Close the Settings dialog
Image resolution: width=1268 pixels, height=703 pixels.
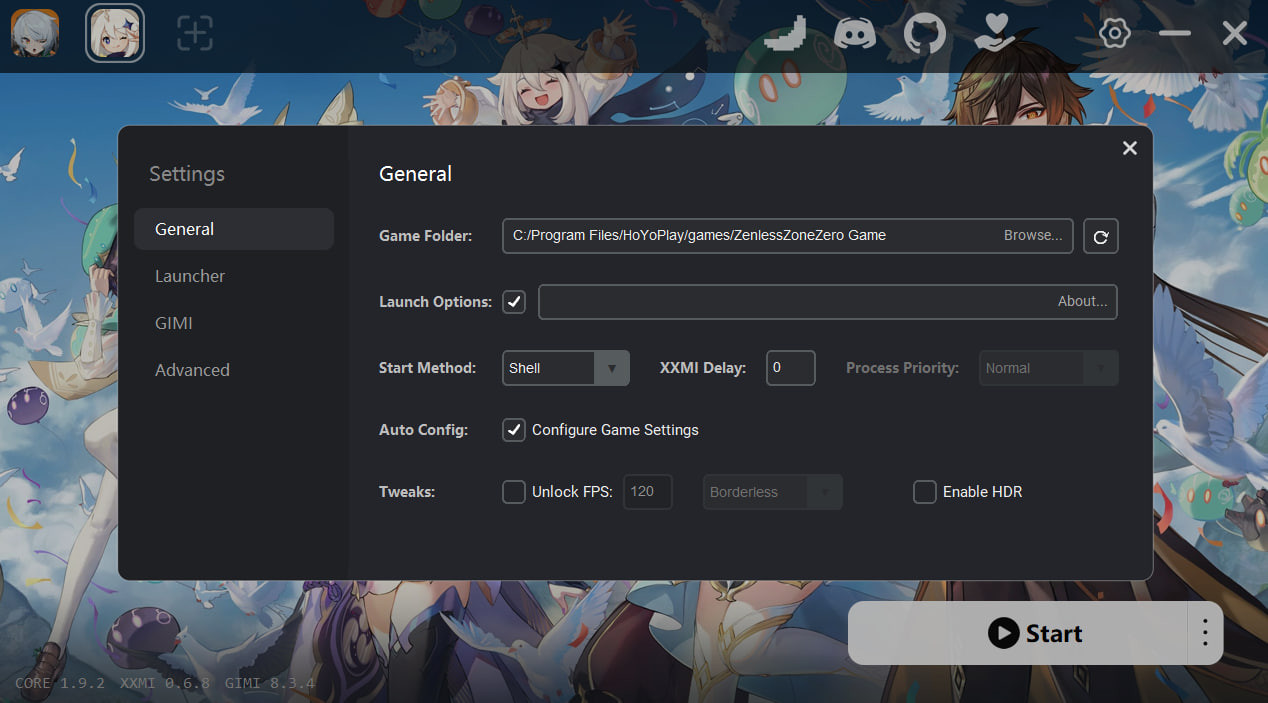[1130, 148]
